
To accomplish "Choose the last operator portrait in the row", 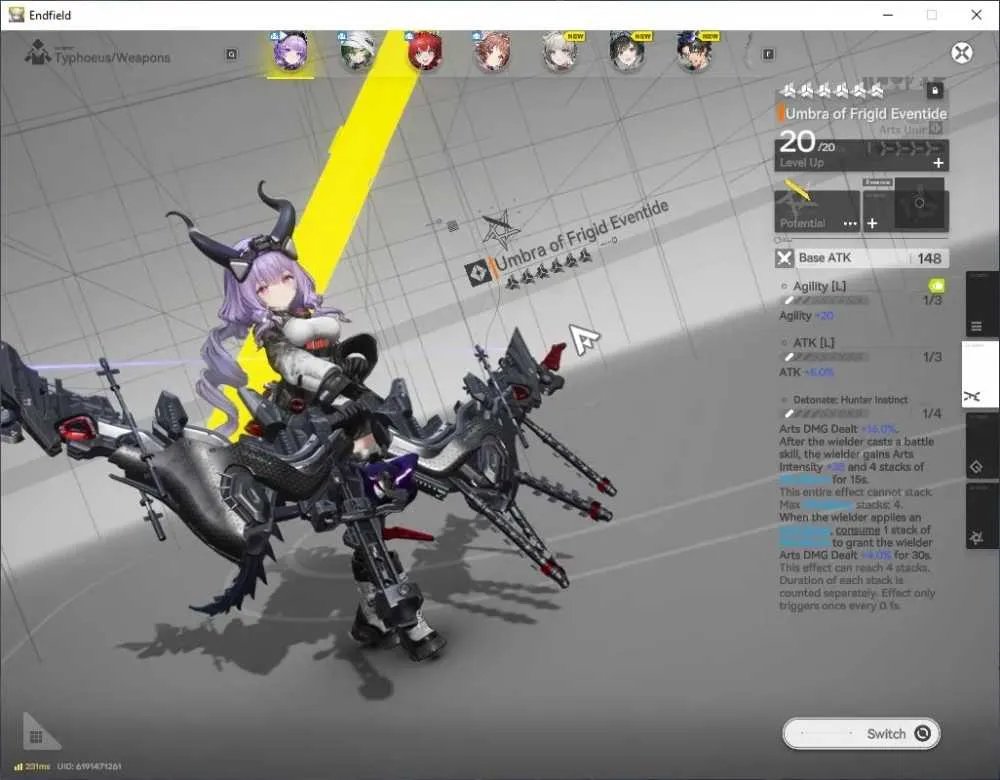I will coord(695,51).
